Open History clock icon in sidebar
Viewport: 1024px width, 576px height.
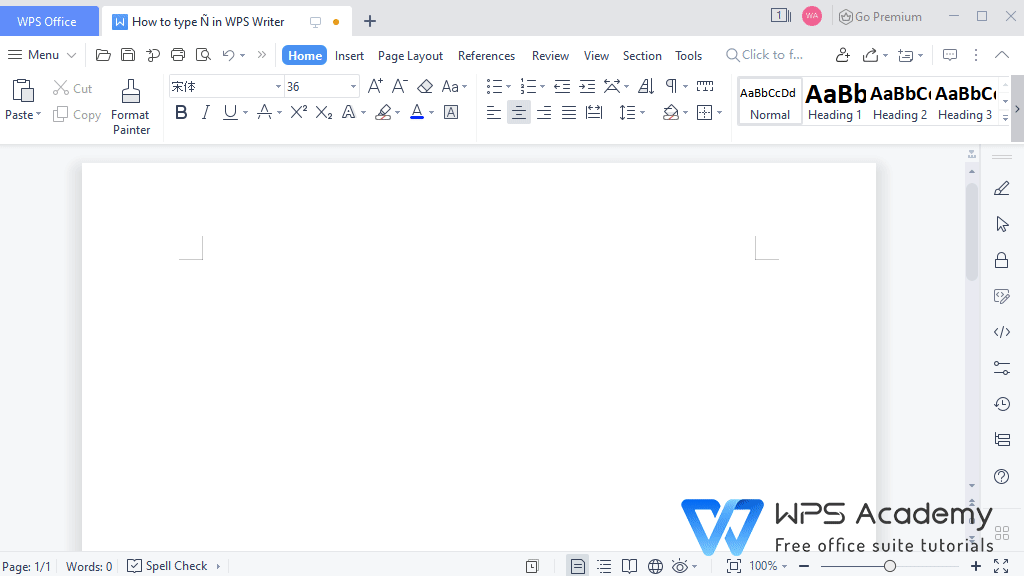tap(1002, 404)
